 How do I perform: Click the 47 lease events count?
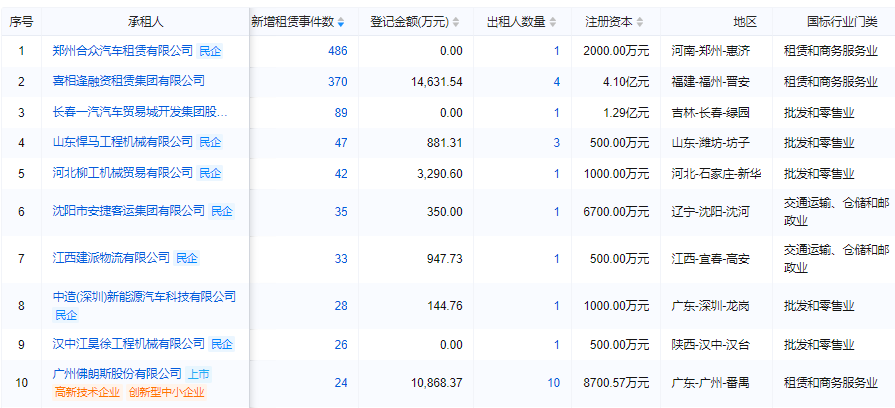point(341,143)
